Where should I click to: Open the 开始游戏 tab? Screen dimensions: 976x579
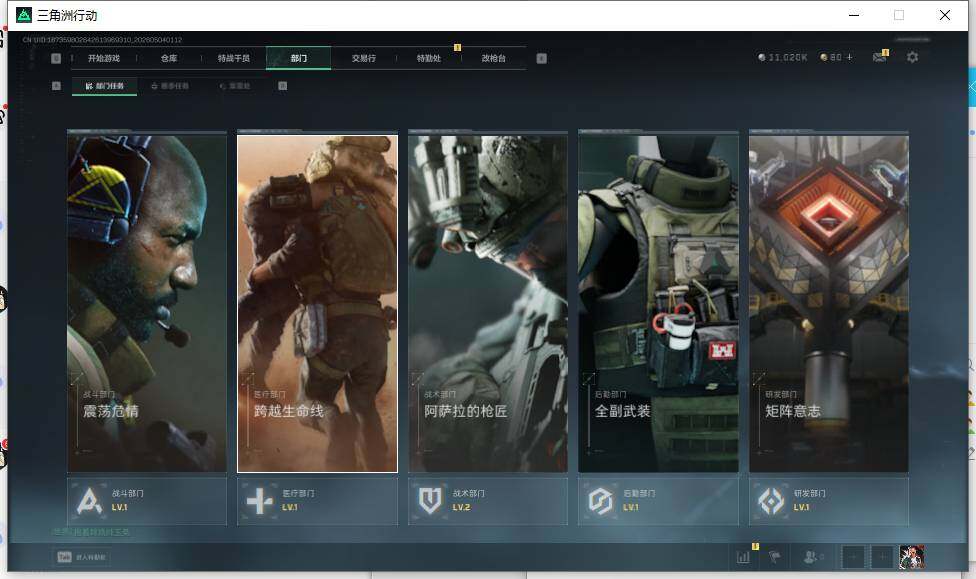(x=103, y=58)
